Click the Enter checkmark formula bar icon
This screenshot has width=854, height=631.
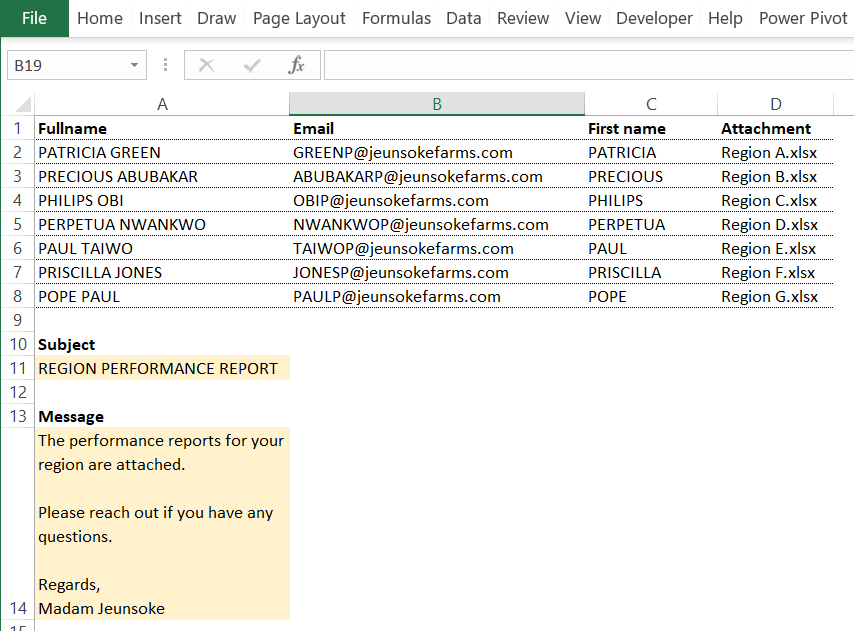252,66
